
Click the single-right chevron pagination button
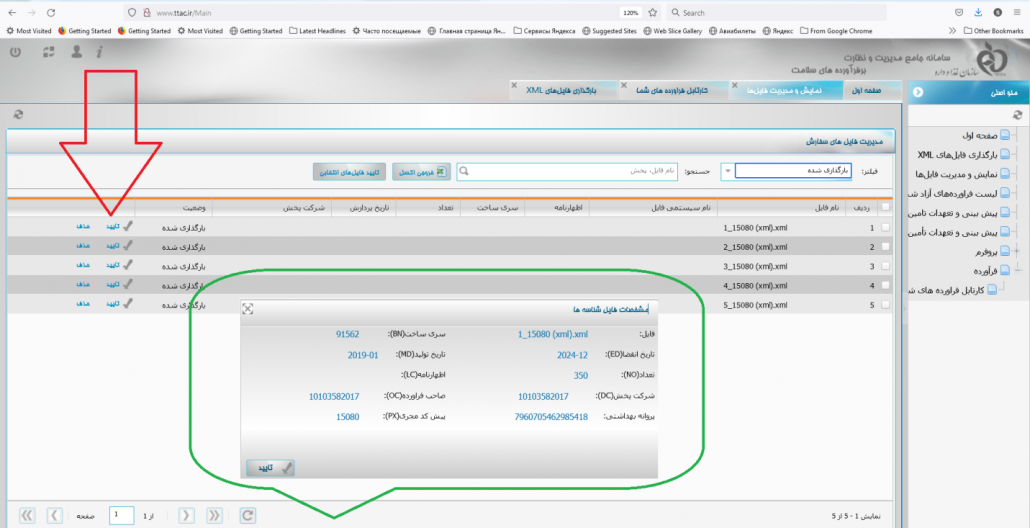click(187, 516)
